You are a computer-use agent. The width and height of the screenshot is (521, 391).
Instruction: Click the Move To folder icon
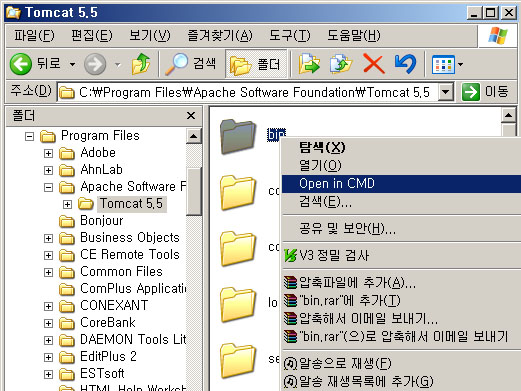coord(309,64)
